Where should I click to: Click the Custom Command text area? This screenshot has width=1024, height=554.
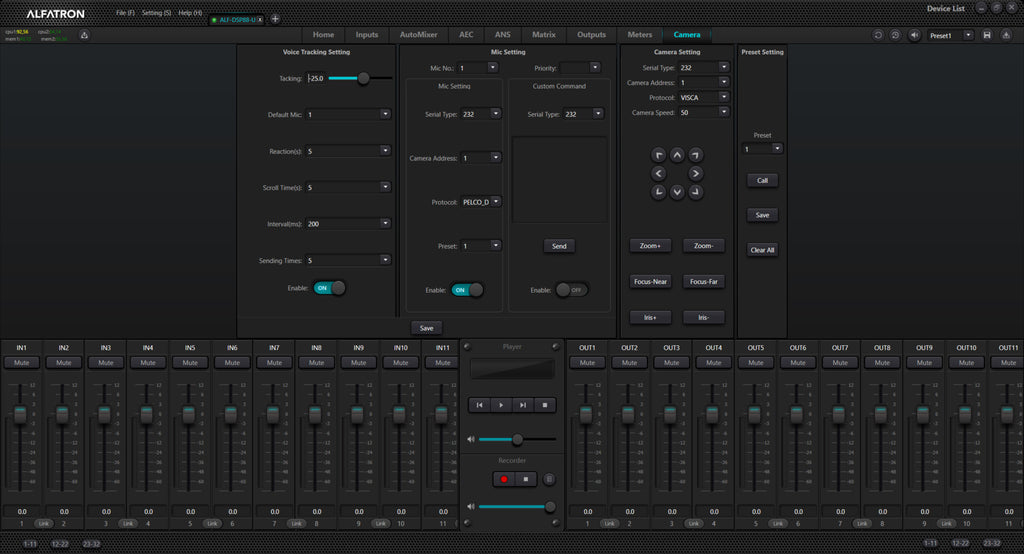coord(559,180)
